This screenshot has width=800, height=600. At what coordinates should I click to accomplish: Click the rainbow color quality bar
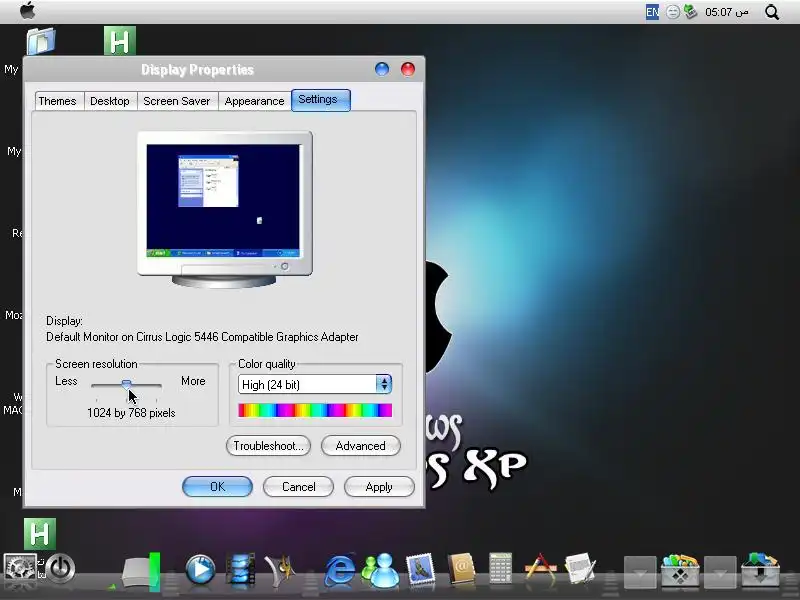(315, 410)
